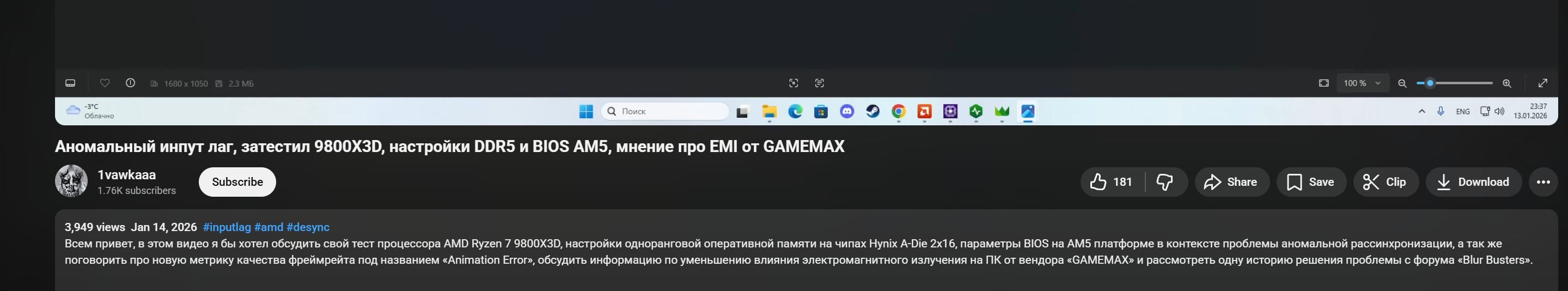The image size is (1568, 291).
Task: Open the 1vawkaaa channel avatar
Action: [71, 181]
